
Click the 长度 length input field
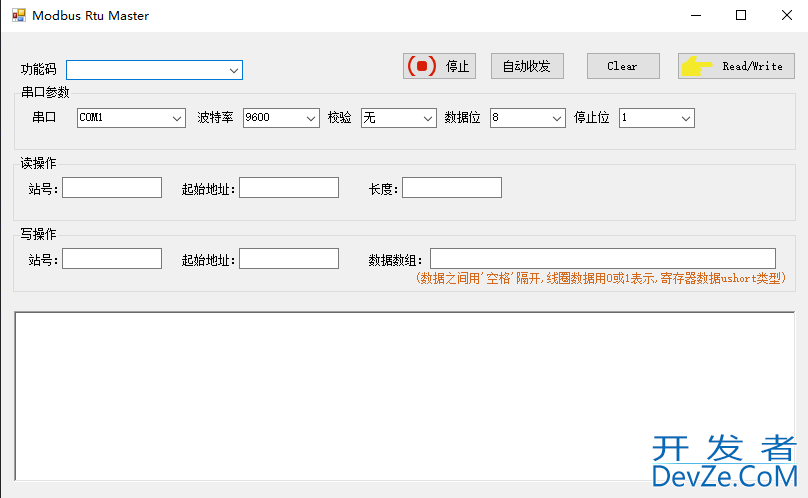pyautogui.click(x=452, y=188)
